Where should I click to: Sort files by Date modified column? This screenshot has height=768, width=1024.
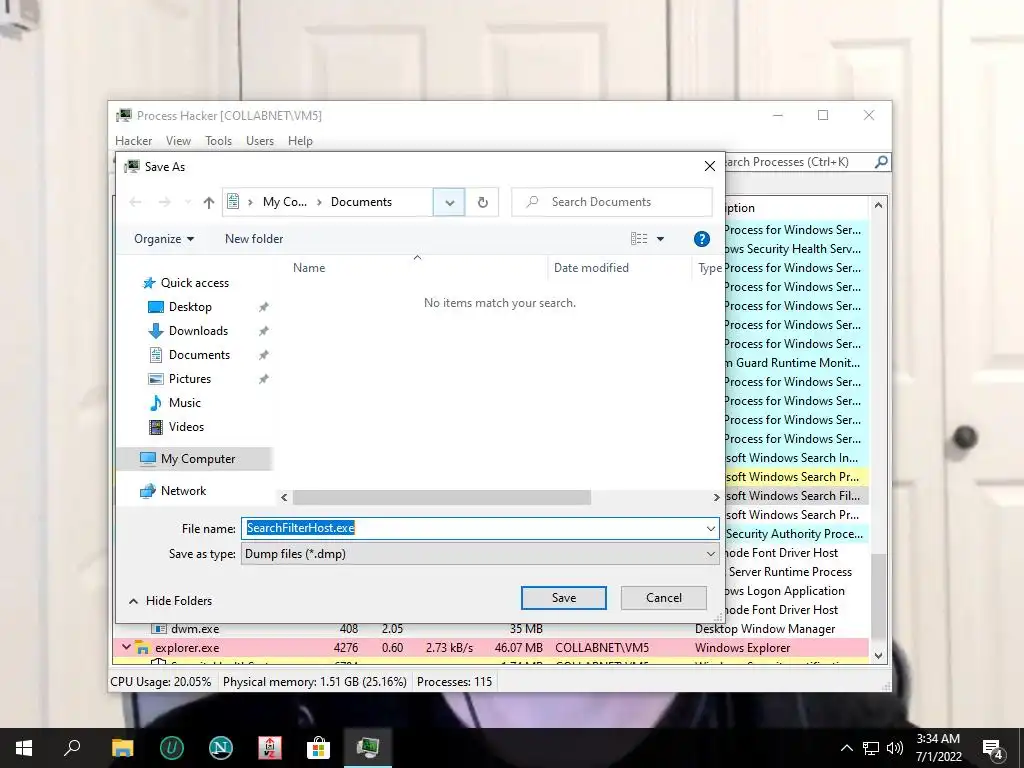pos(591,268)
